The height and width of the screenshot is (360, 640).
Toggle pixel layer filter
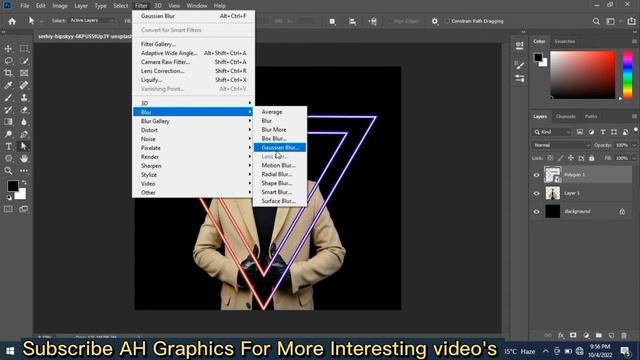coord(580,132)
